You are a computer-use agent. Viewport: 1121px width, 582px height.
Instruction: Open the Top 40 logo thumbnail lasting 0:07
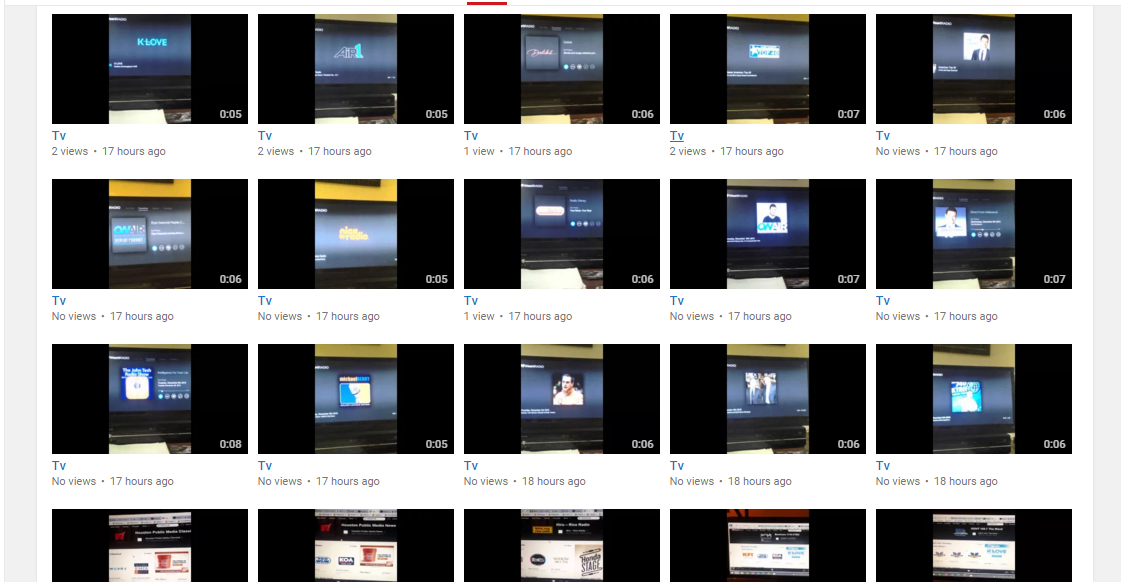click(x=768, y=69)
